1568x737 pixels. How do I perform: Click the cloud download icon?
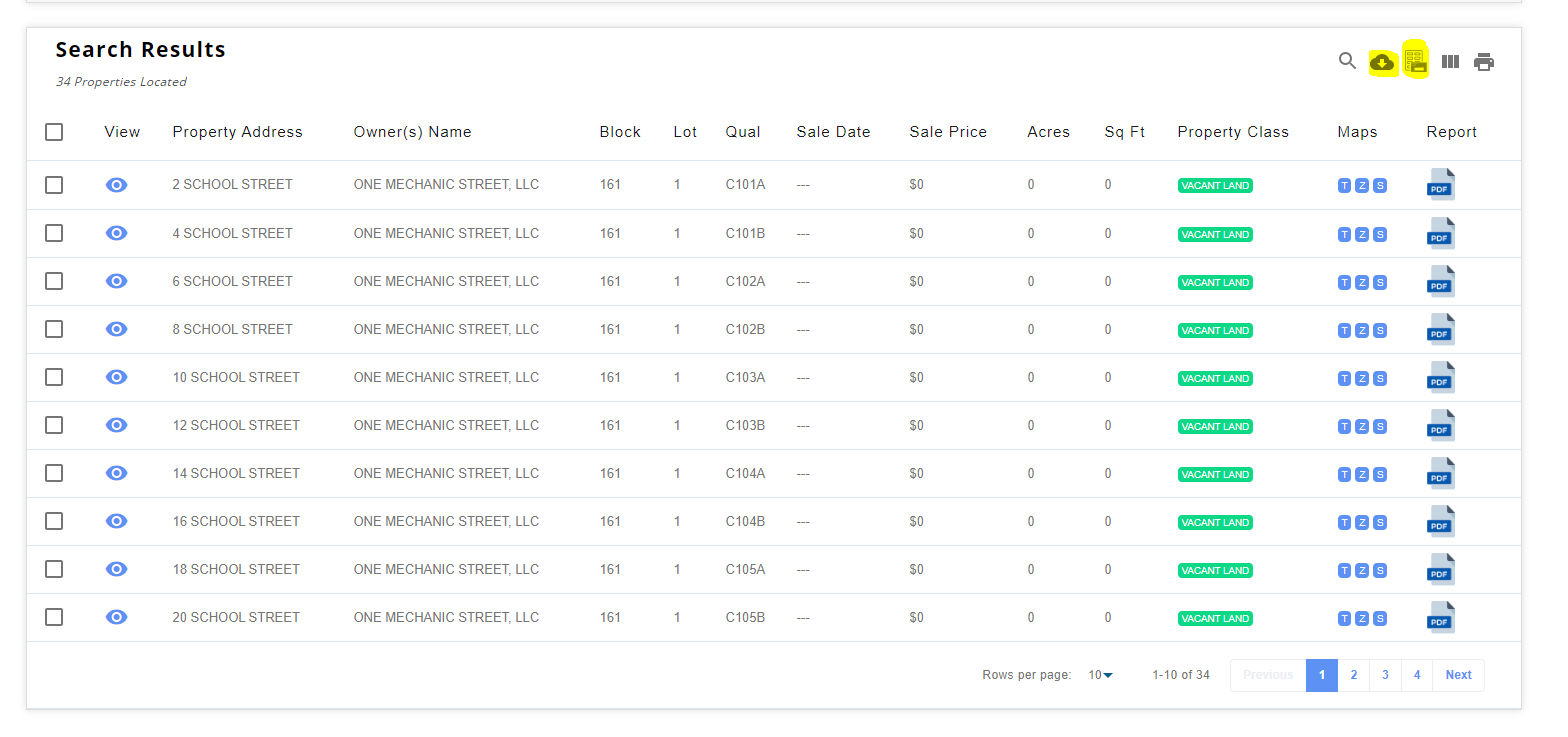pyautogui.click(x=1382, y=62)
